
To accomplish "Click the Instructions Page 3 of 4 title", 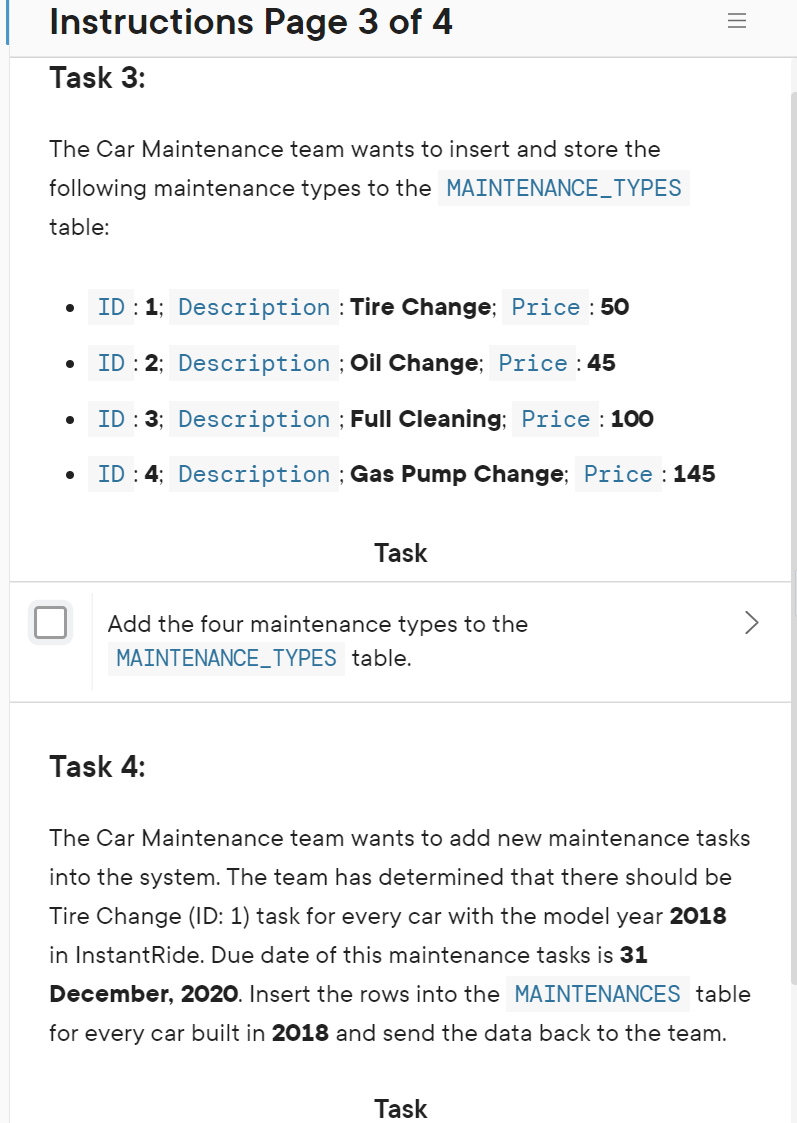I will point(250,21).
